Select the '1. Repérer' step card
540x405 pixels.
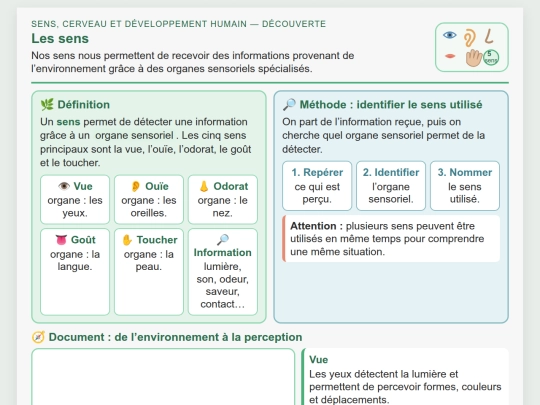(x=317, y=186)
